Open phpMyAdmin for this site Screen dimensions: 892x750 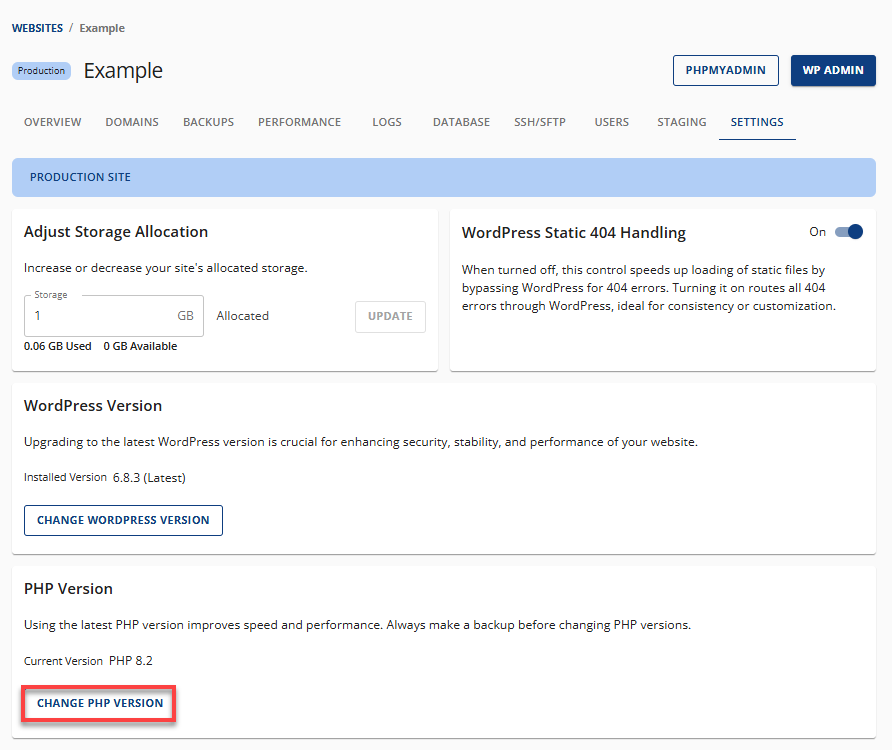point(725,70)
